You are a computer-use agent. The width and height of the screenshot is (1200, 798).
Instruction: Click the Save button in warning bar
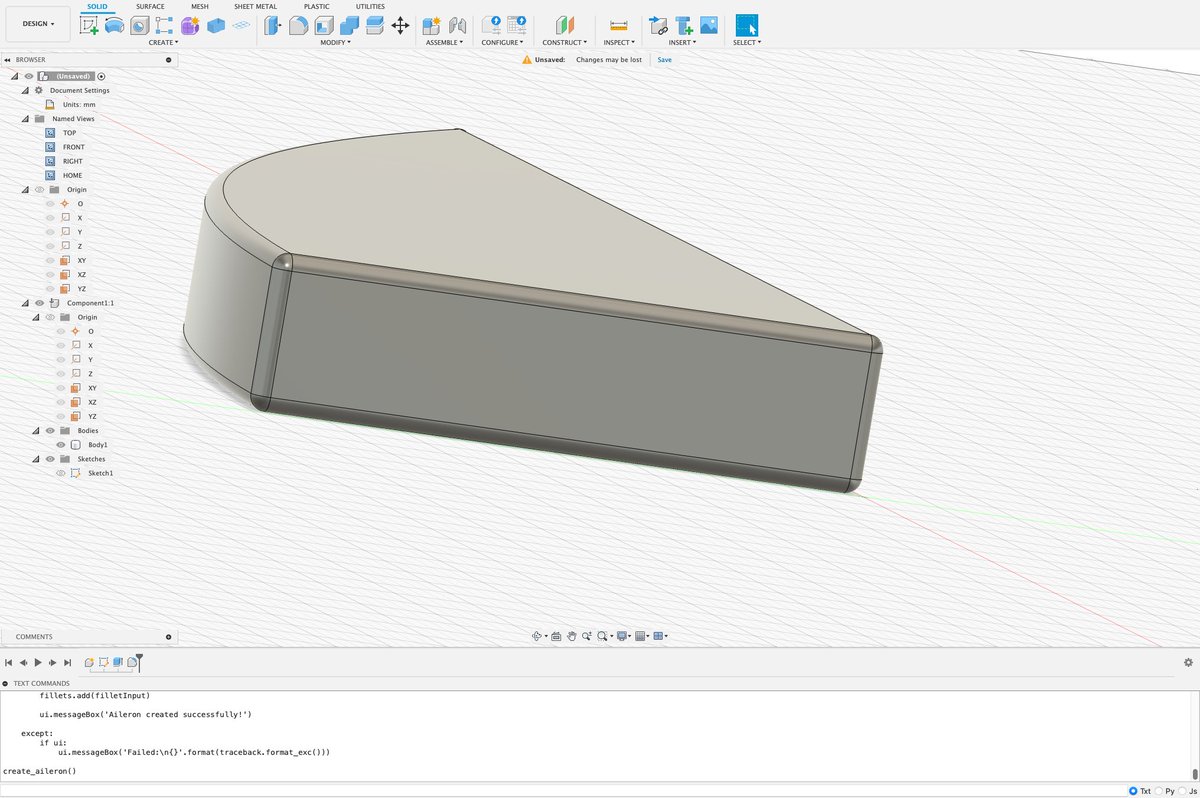[664, 60]
